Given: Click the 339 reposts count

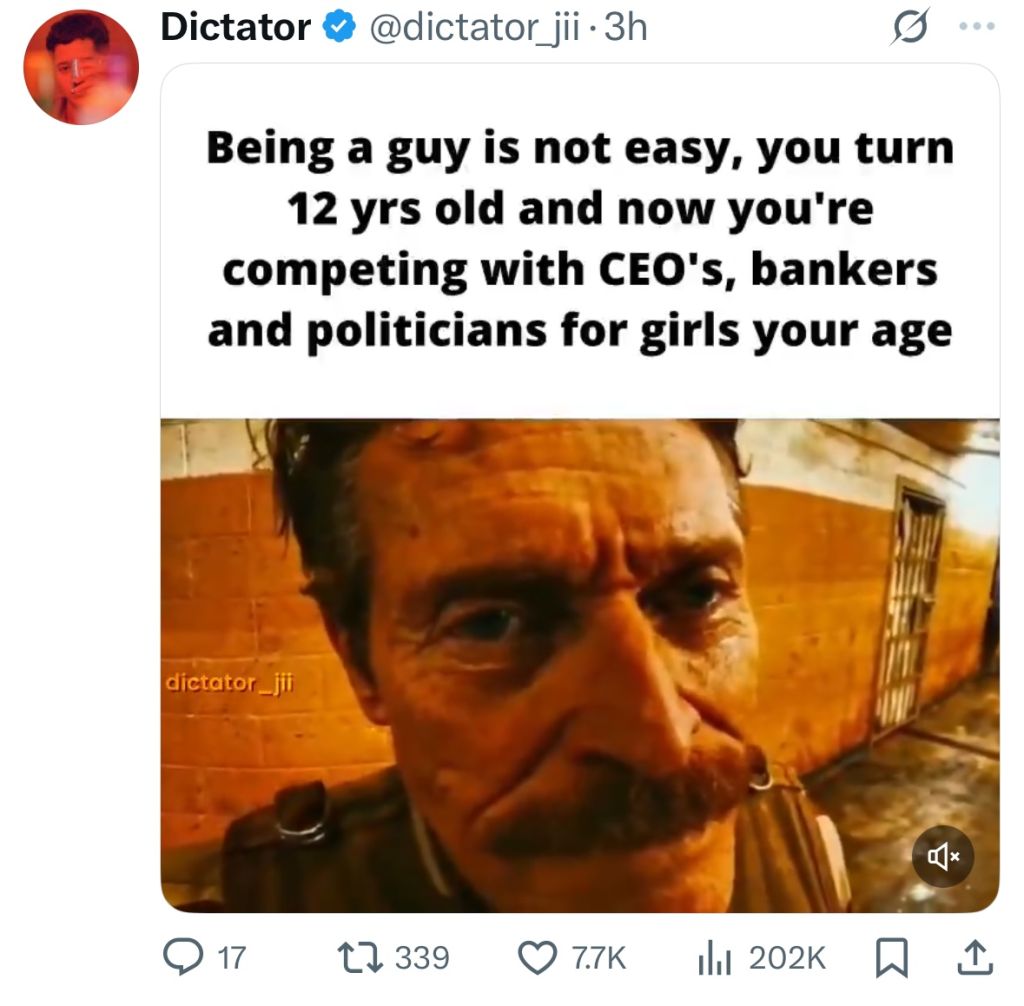Looking at the screenshot, I should pyautogui.click(x=423, y=958).
